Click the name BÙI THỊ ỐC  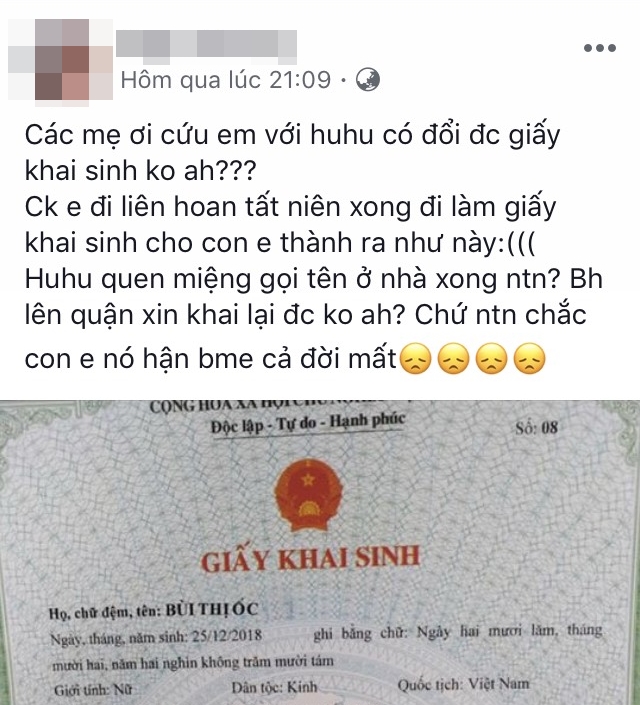coord(212,610)
